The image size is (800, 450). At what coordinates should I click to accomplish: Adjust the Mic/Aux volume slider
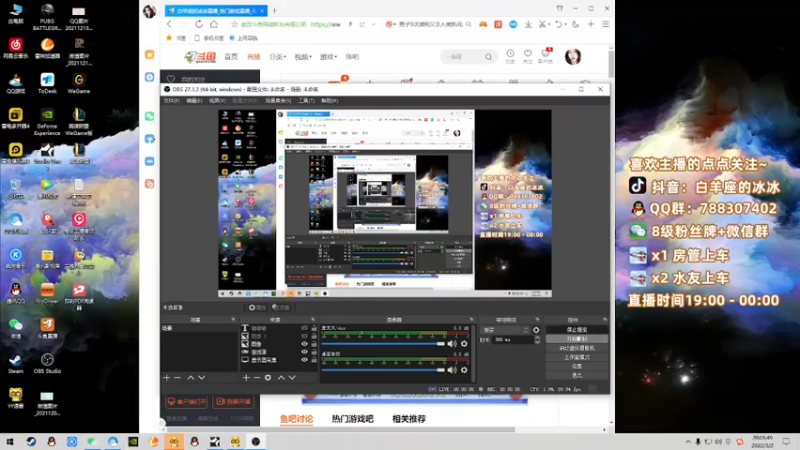pos(383,344)
